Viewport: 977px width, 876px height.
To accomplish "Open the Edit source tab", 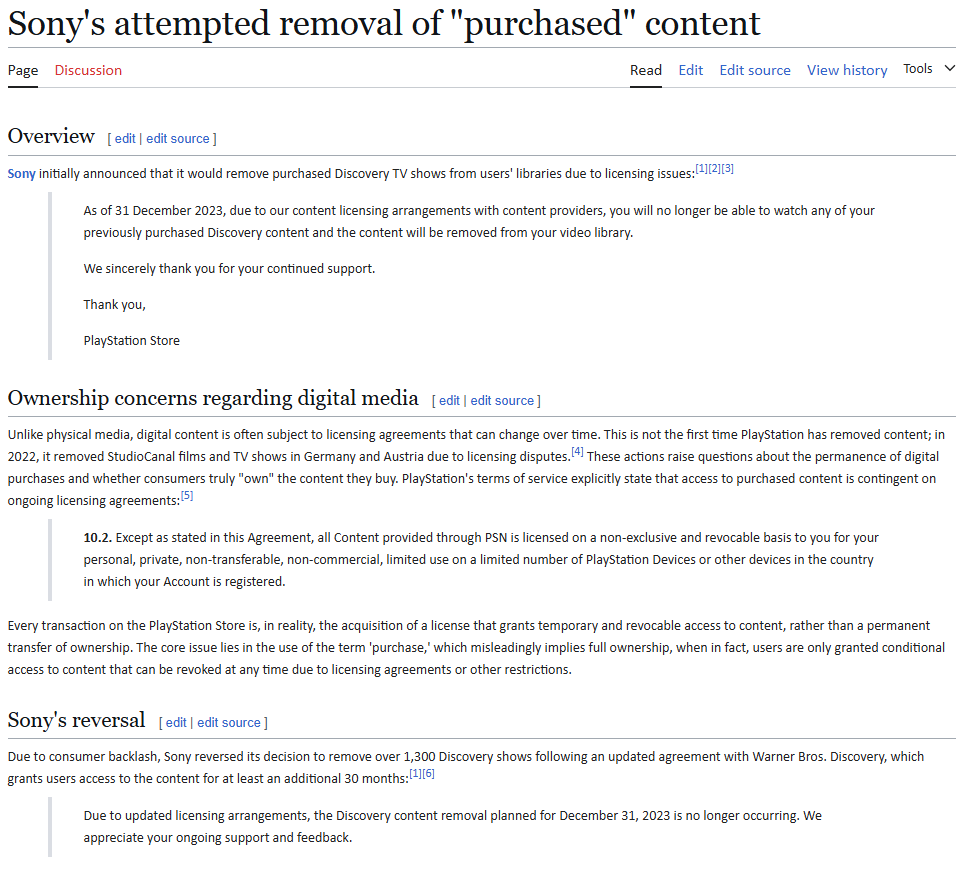I will tap(755, 70).
